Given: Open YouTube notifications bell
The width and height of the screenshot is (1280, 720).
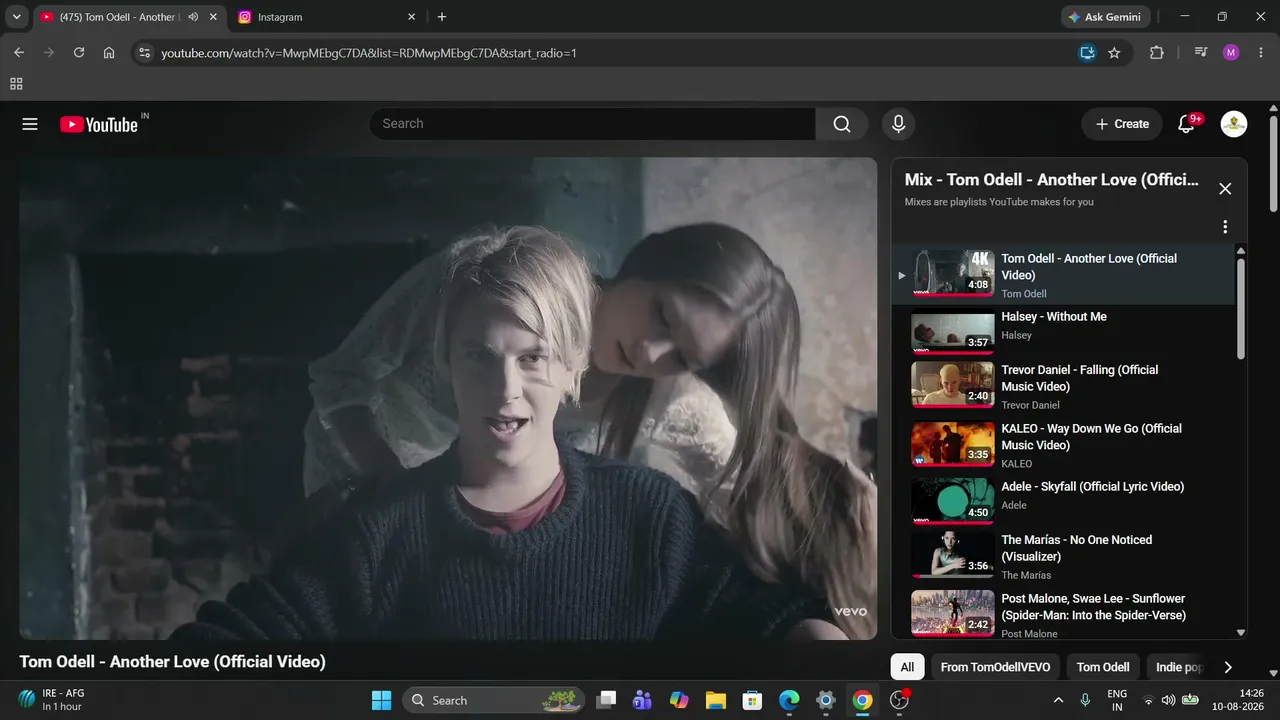Looking at the screenshot, I should [1187, 124].
